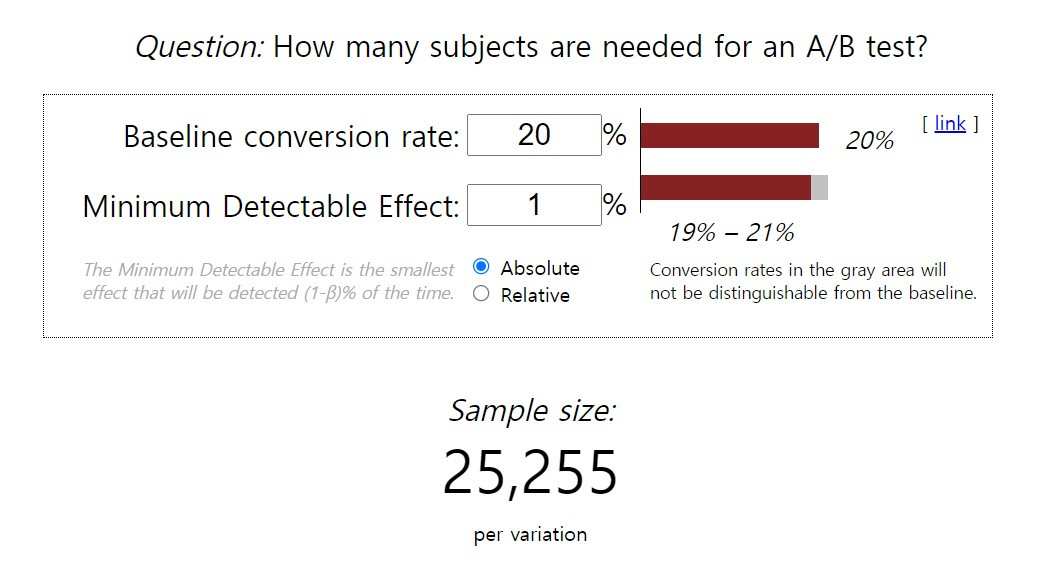Viewport: 1048px width, 561px height.
Task: Click the italic 20% bar label
Action: 870,140
